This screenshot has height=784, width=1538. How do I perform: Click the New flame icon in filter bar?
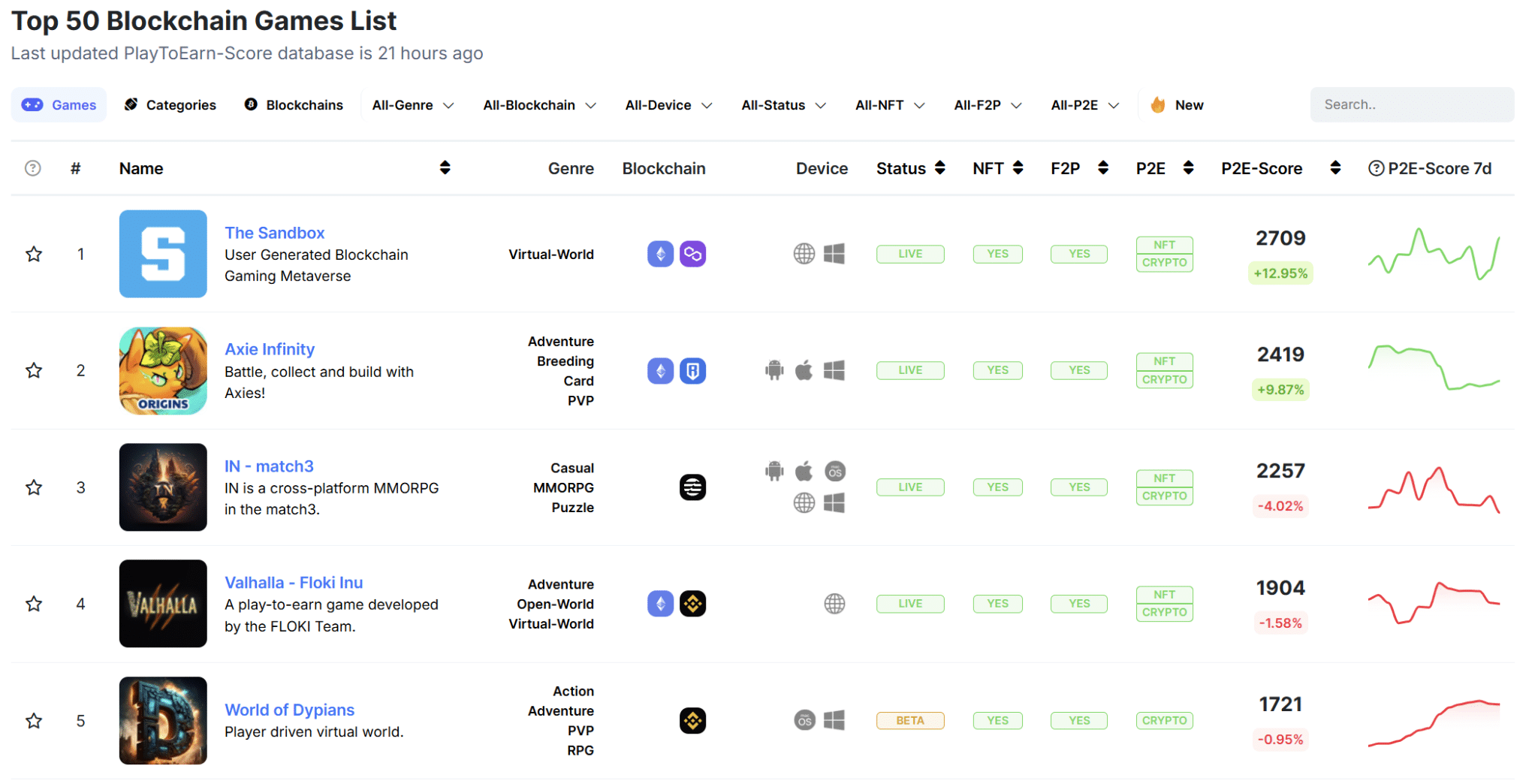(x=1157, y=104)
